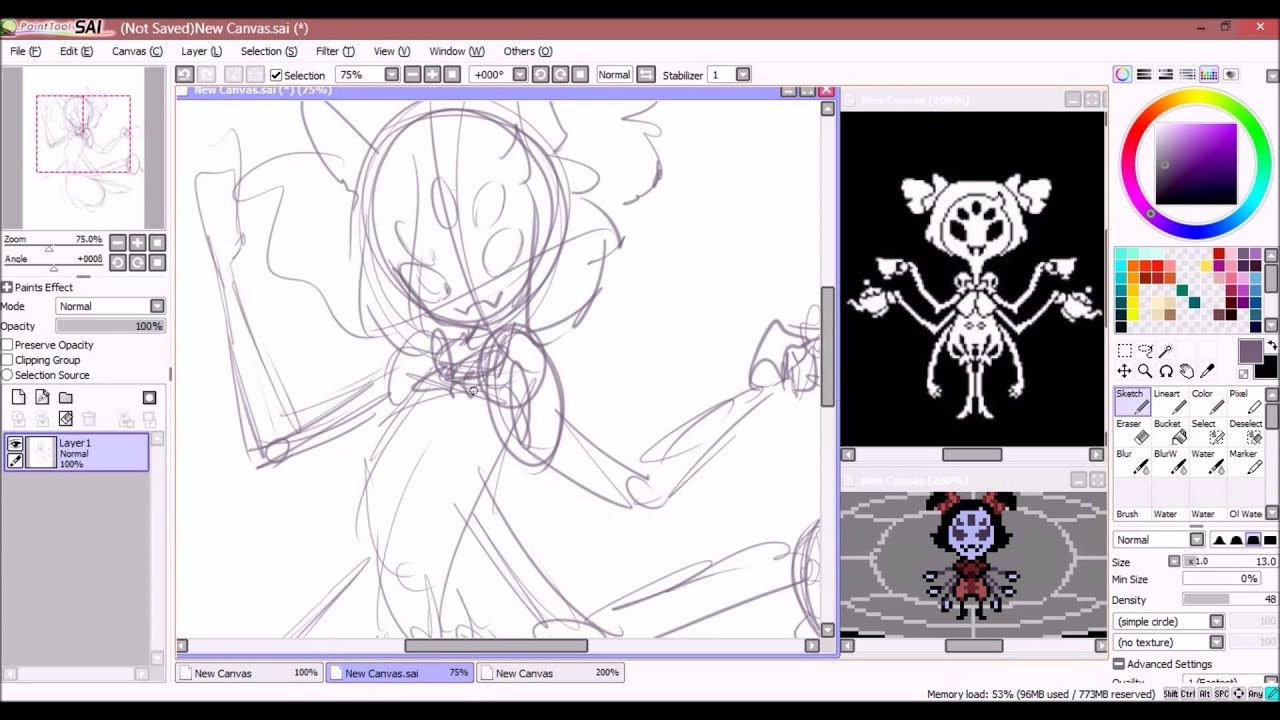Expand the Paints Effect section
Image resolution: width=1280 pixels, height=720 pixels.
pos(7,287)
